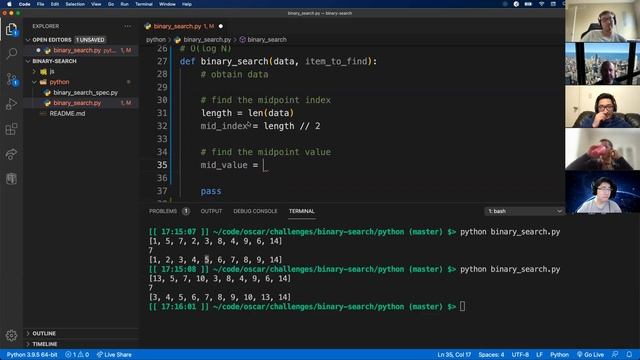Expand the Timeline section
This screenshot has width=640, height=360.
click(44, 344)
